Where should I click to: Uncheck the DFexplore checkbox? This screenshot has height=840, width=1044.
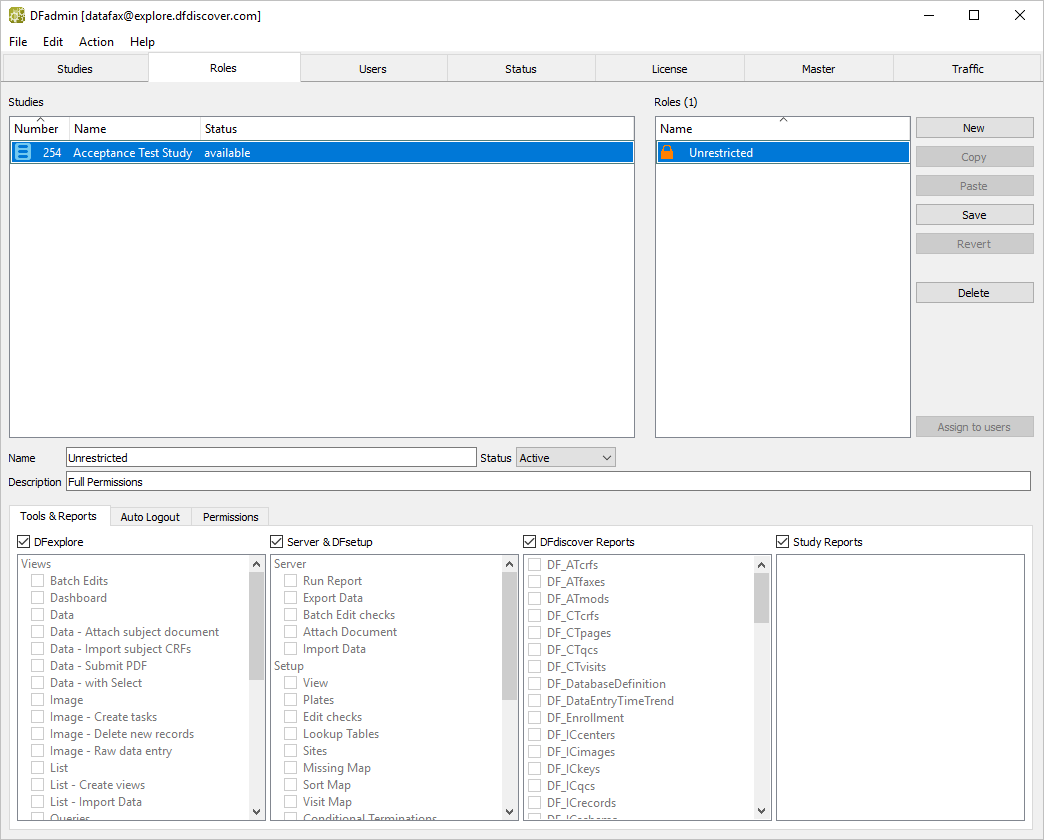(x=24, y=542)
